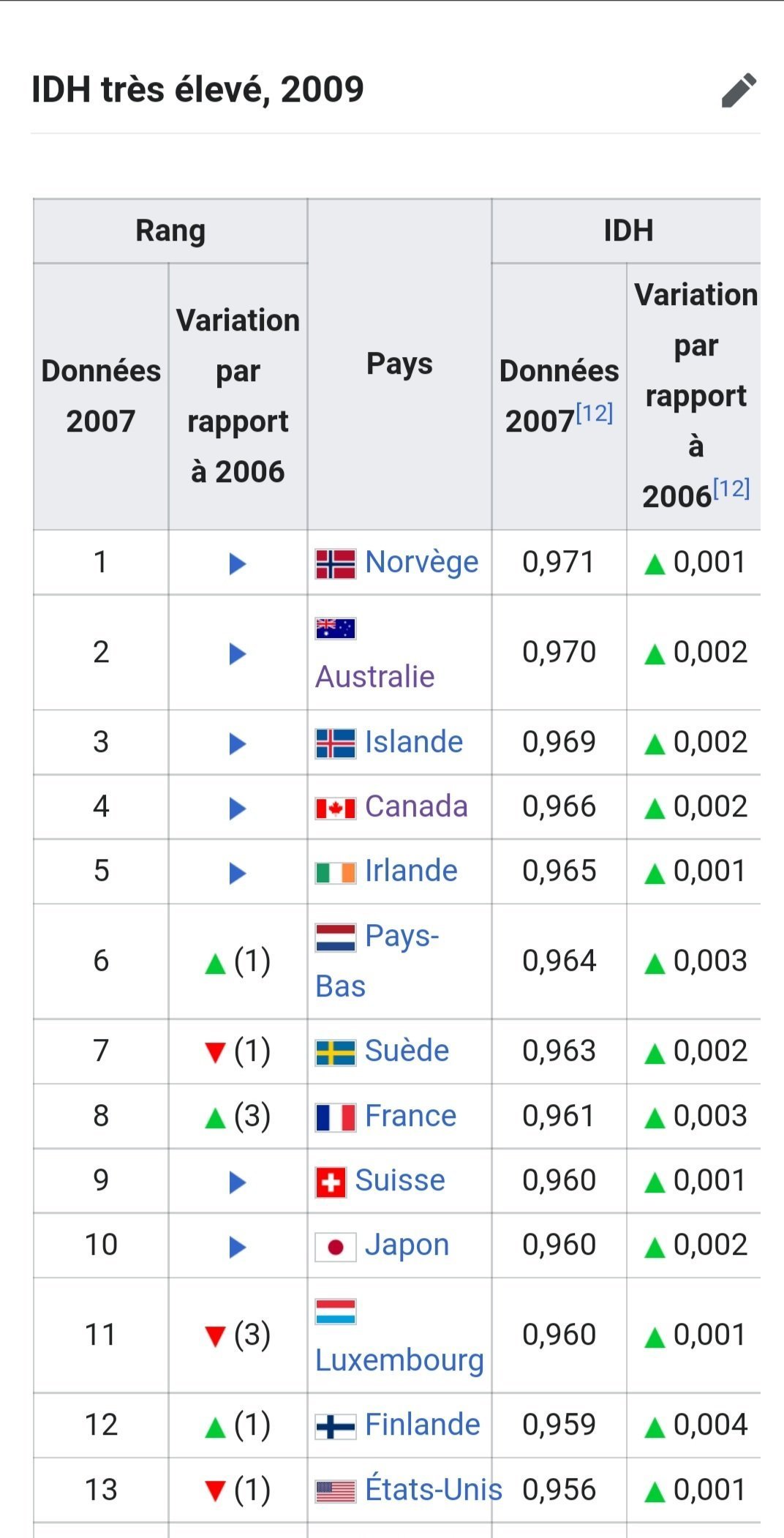Select the IDH très élevé, 2009 heading
The width and height of the screenshot is (784, 1538).
(197, 89)
